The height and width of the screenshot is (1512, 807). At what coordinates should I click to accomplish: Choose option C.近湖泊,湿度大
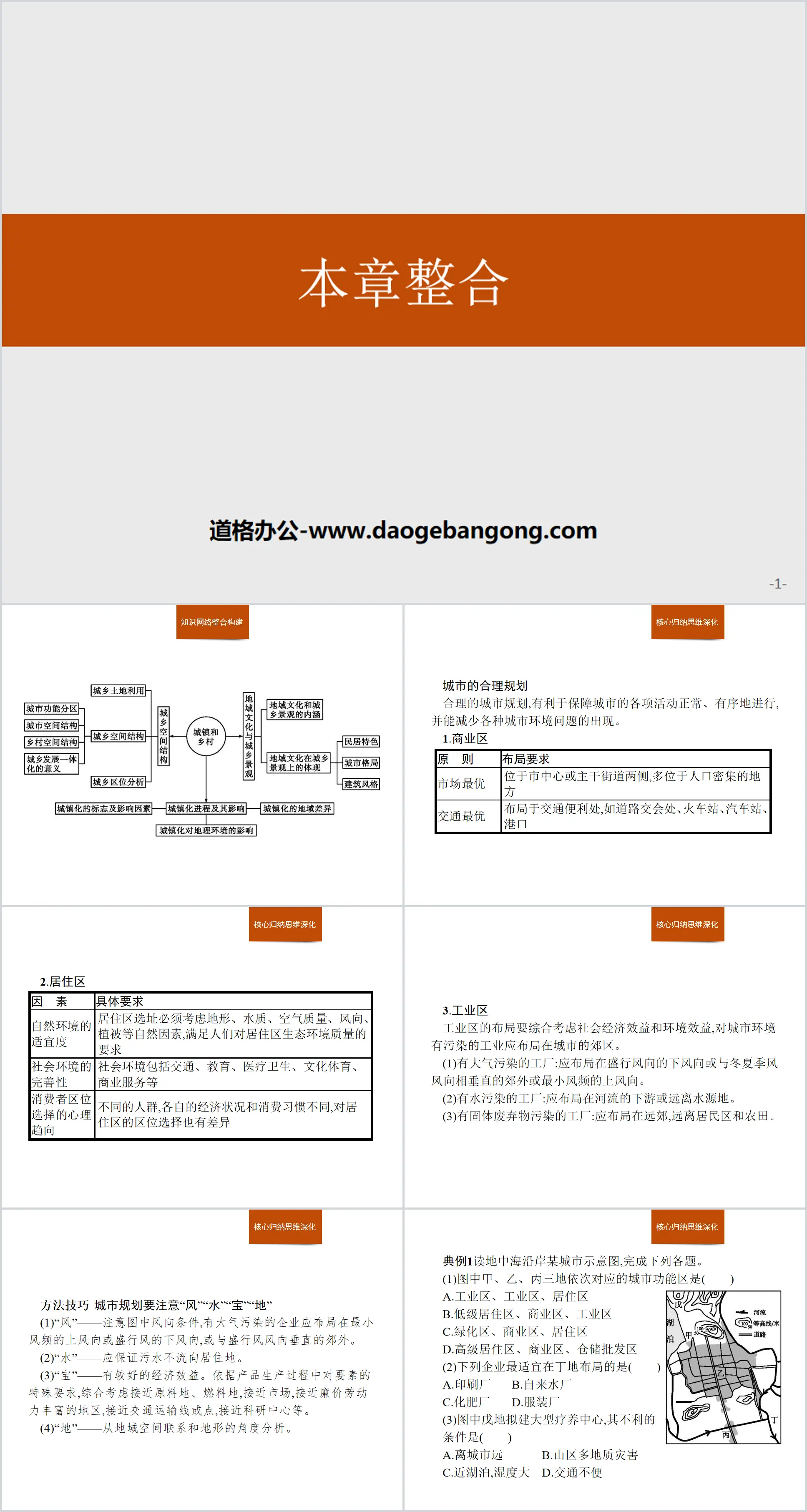point(486,1472)
